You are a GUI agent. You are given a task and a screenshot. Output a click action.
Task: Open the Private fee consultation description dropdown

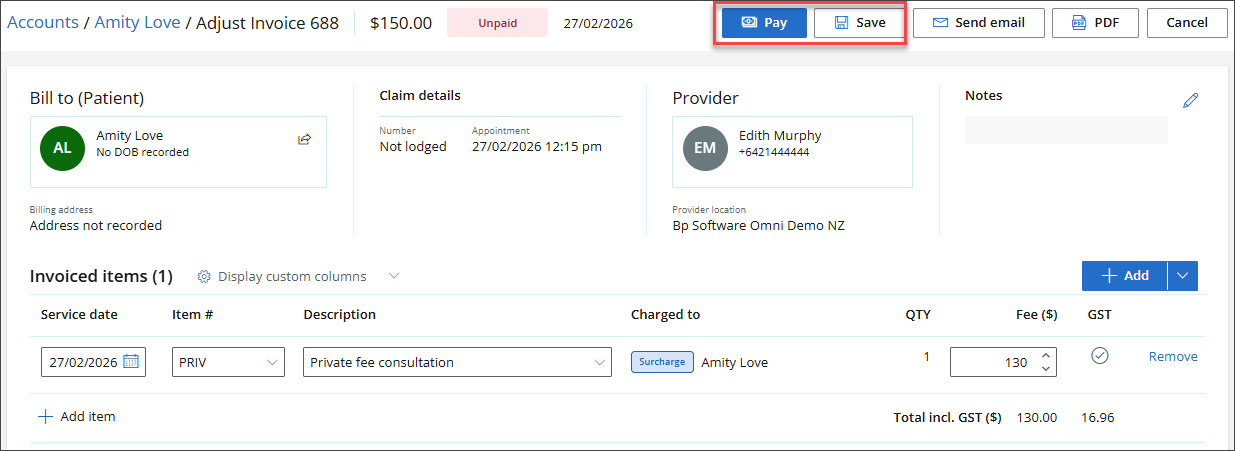pyautogui.click(x=599, y=362)
